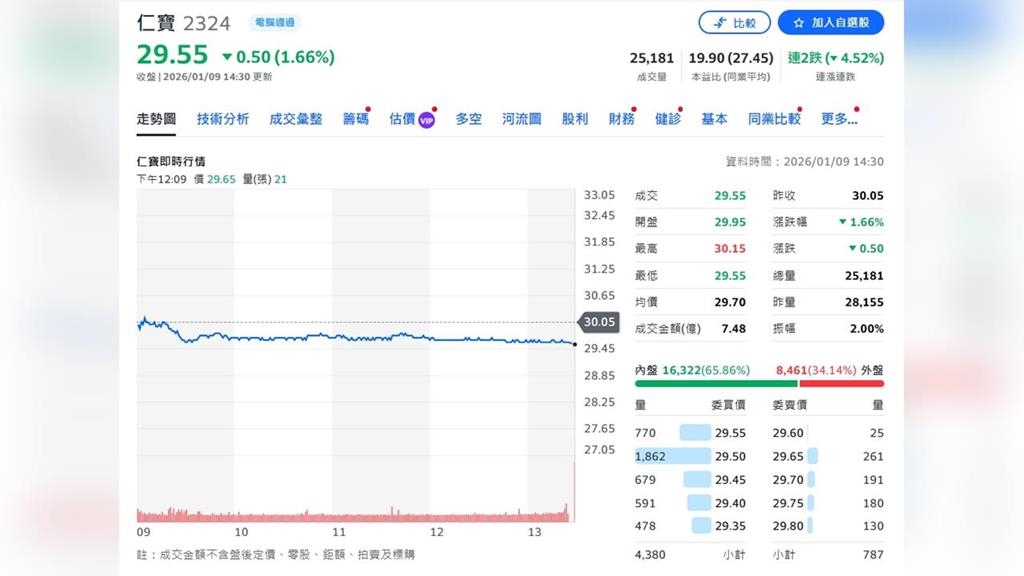Switch to the 同業比較 tab
The width and height of the screenshot is (1024, 576).
(x=774, y=119)
